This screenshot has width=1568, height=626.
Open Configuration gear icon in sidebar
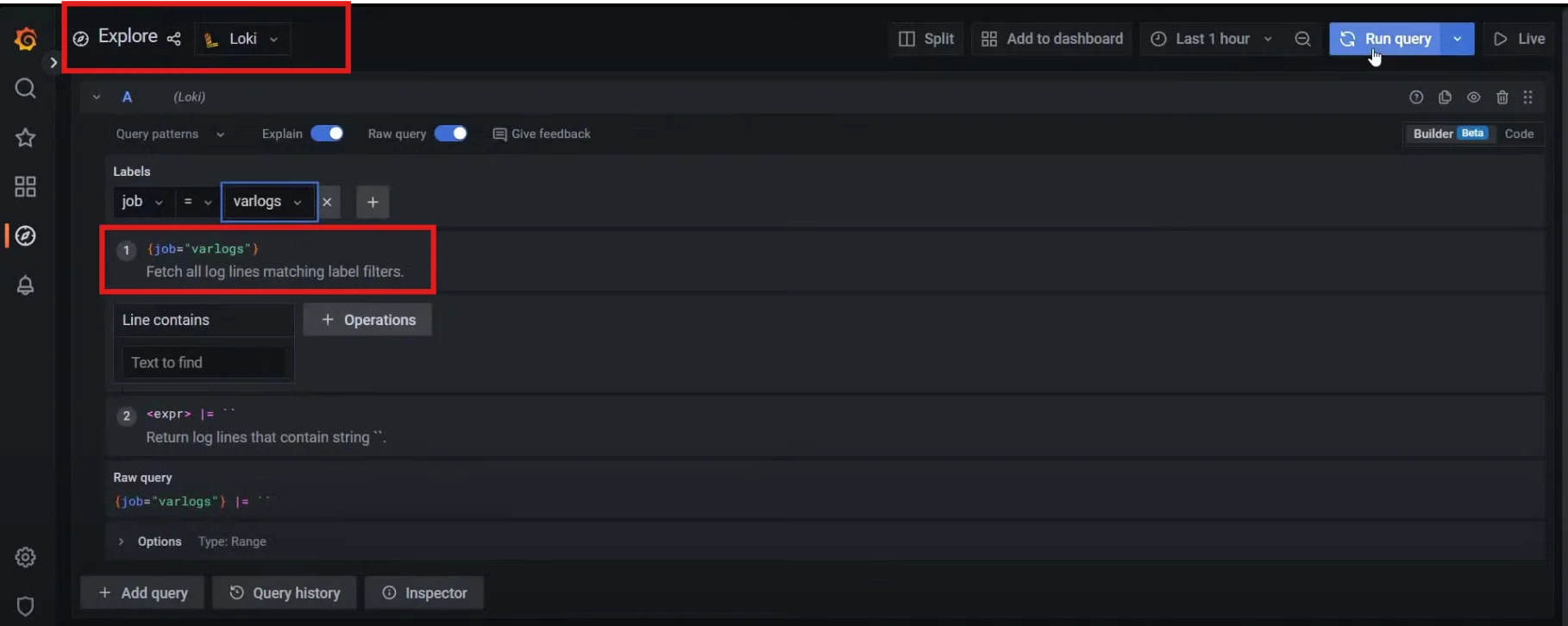[26, 557]
